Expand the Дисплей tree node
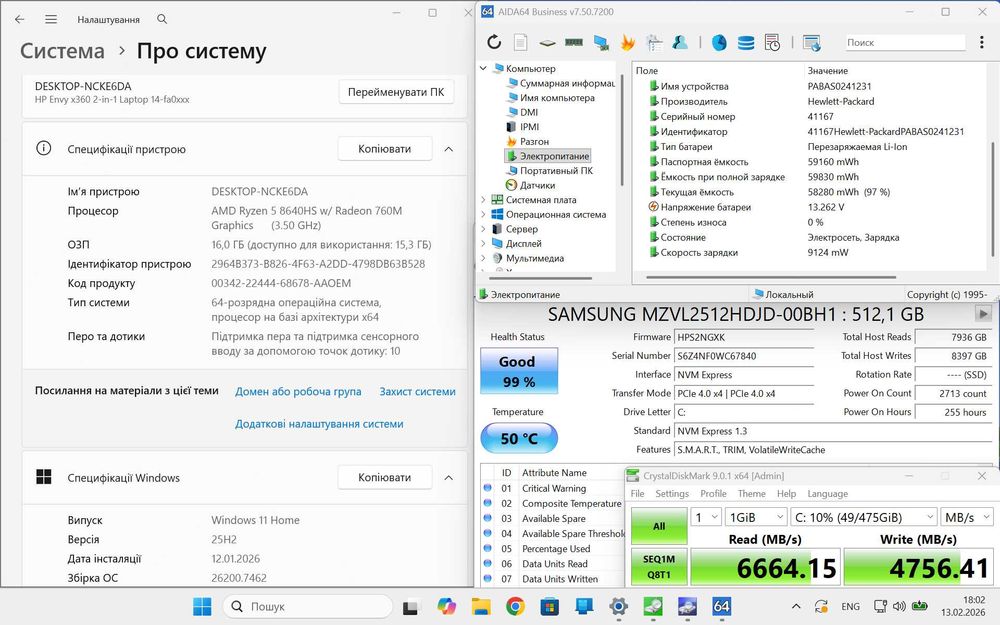The height and width of the screenshot is (625, 1000). [483, 244]
